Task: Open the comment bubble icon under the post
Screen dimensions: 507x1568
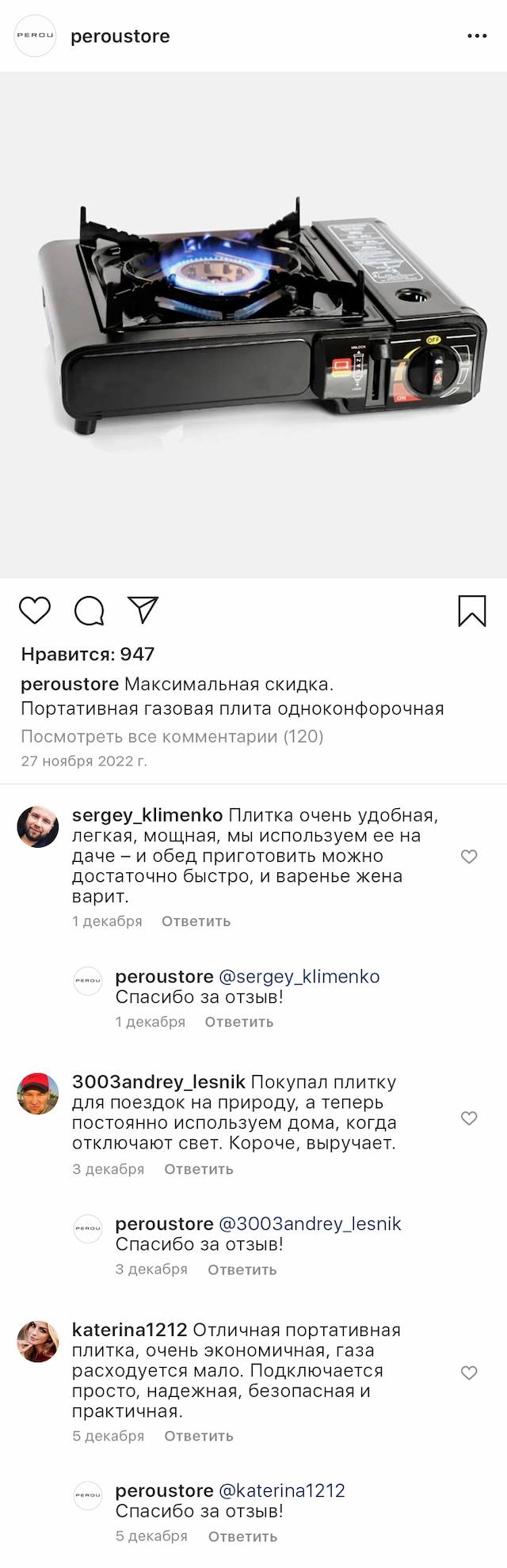Action: point(90,611)
